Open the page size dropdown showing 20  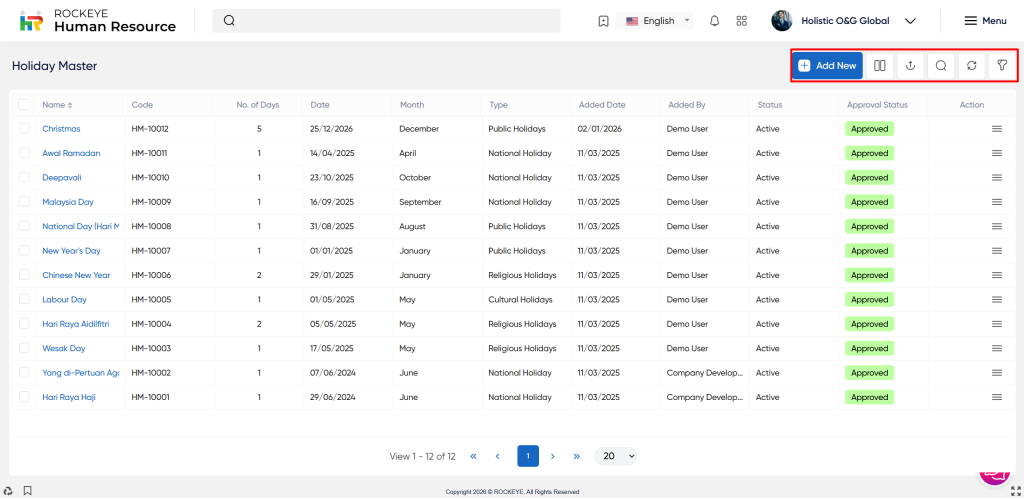pyautogui.click(x=615, y=456)
